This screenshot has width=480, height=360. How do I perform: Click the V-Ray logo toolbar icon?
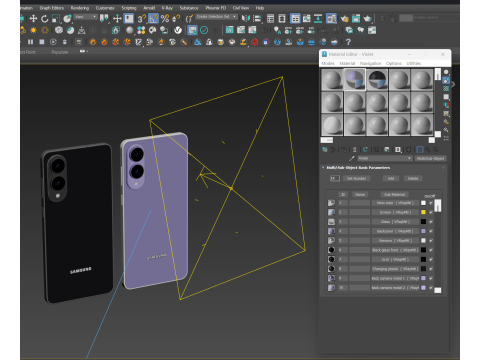point(178,30)
